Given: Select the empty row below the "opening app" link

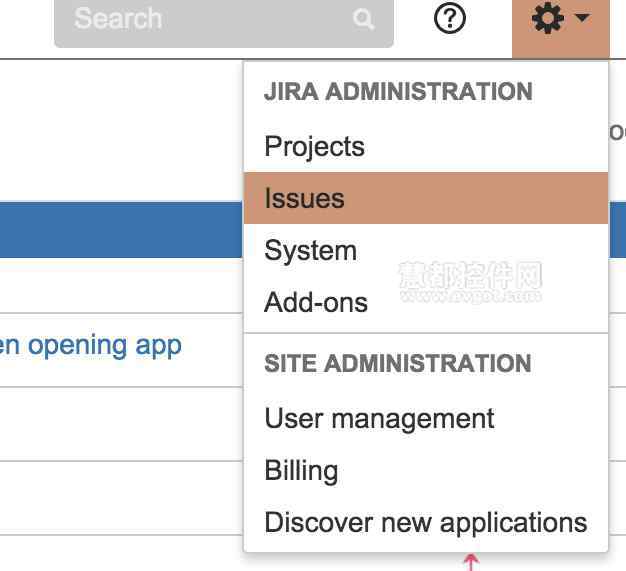Looking at the screenshot, I should (x=121, y=424).
